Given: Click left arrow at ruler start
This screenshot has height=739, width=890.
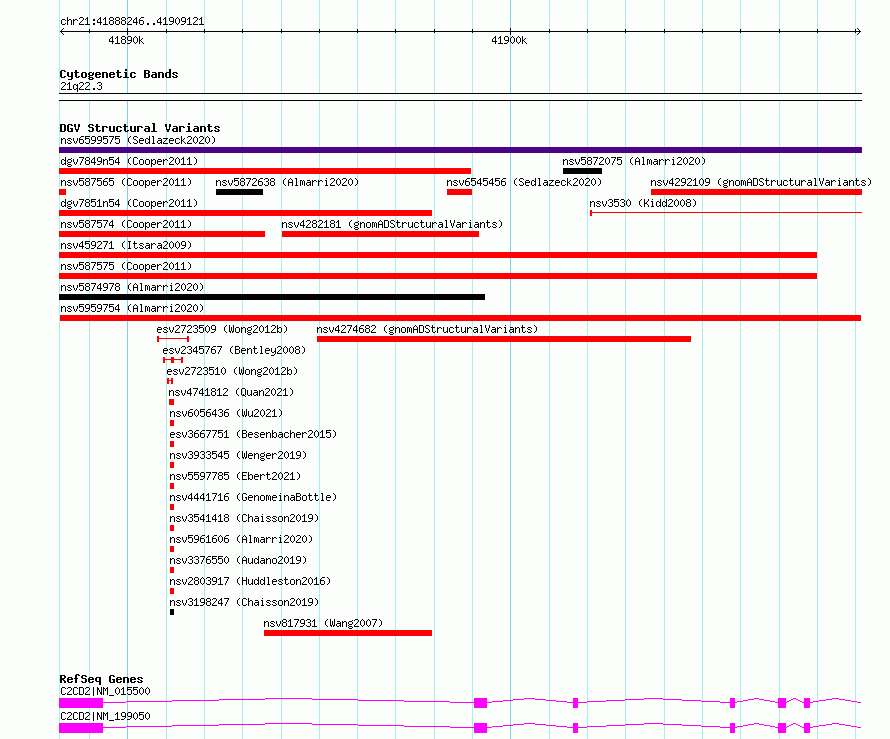Looking at the screenshot, I should 62,32.
